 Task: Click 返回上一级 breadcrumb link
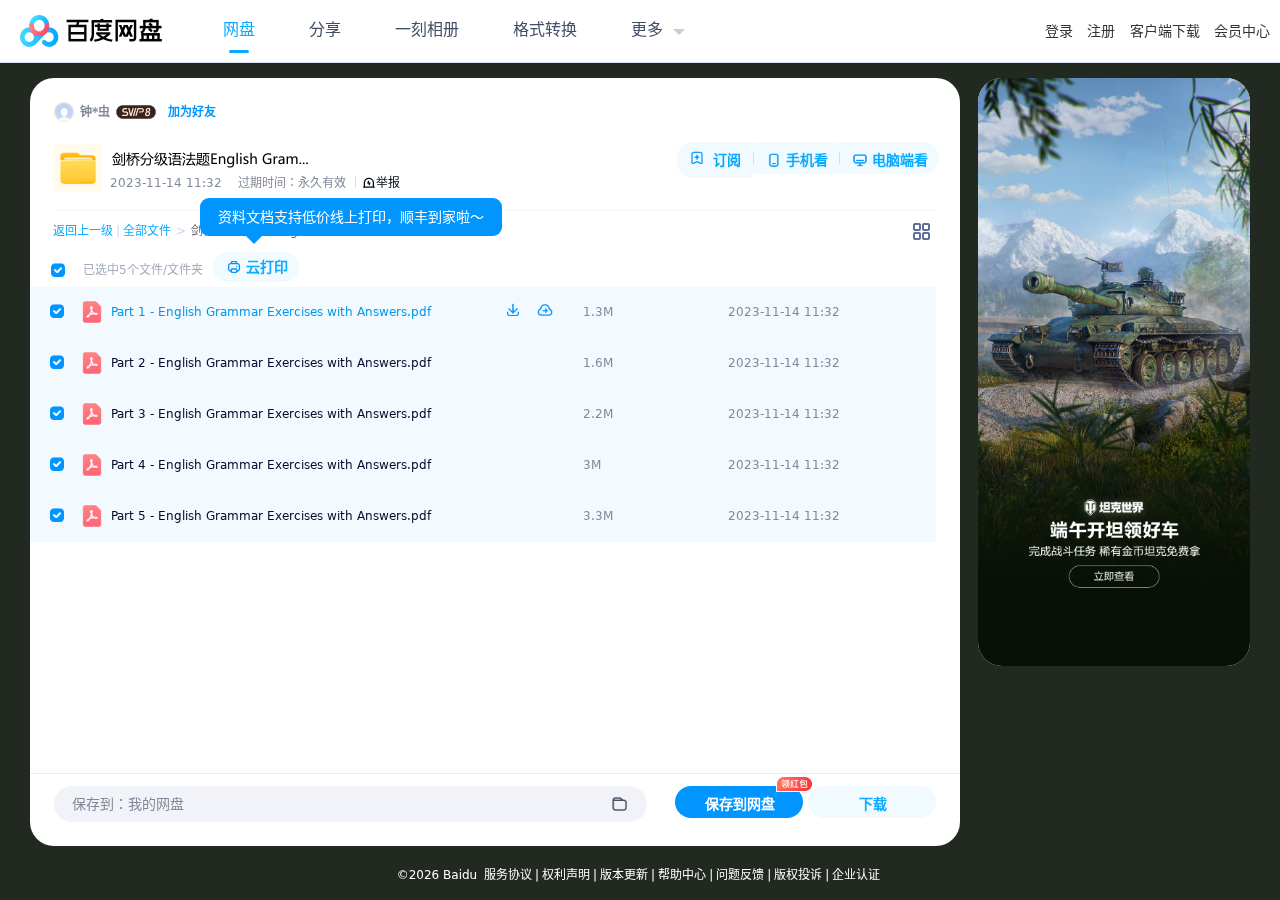(x=83, y=231)
